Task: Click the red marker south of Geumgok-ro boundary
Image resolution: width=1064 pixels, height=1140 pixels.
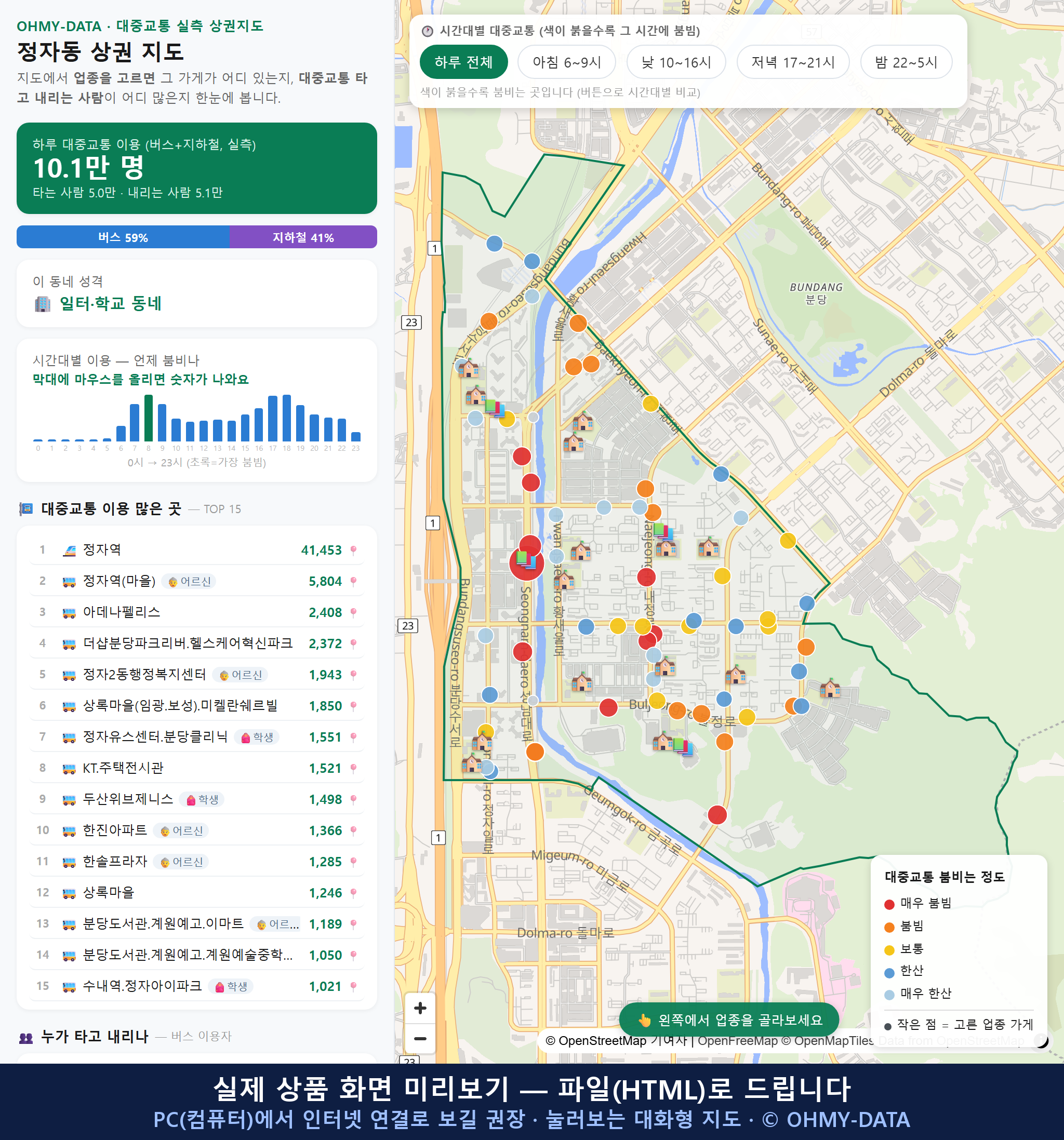Action: tap(717, 815)
